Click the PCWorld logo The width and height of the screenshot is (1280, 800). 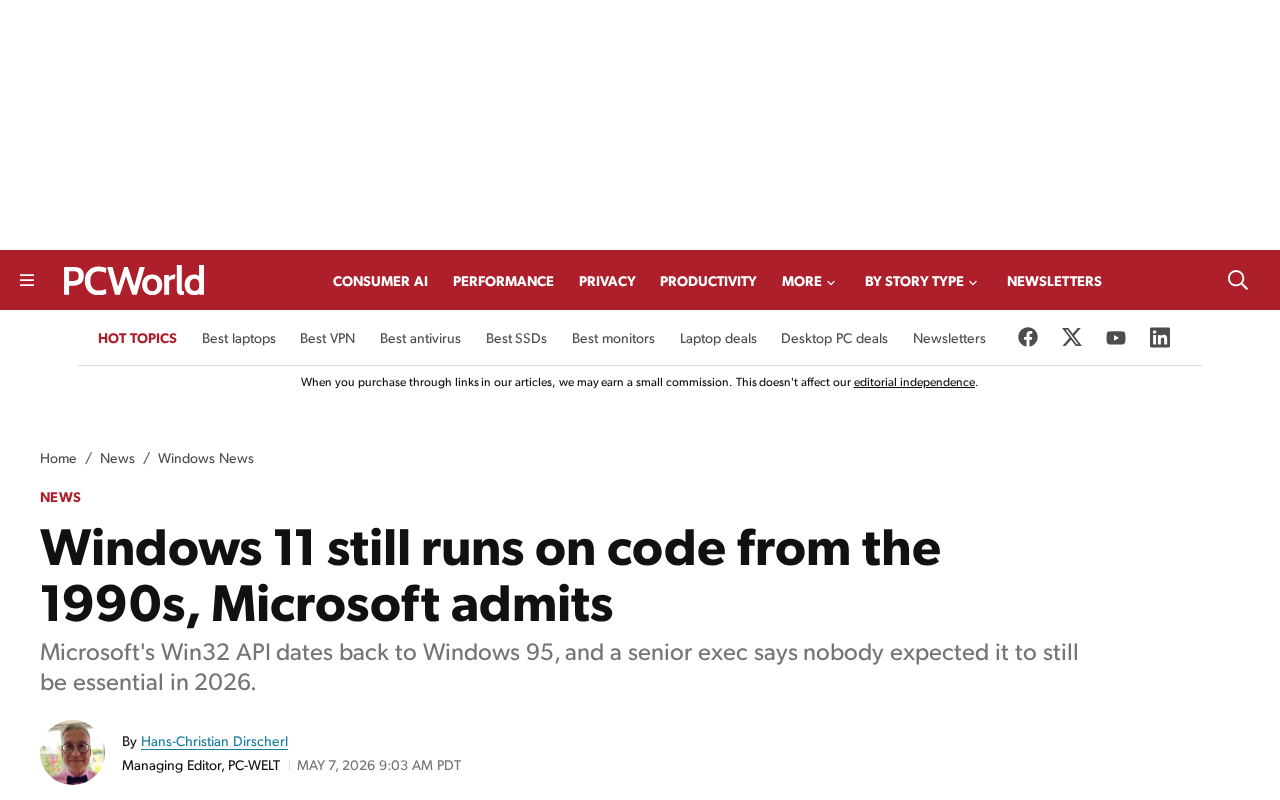(x=134, y=280)
